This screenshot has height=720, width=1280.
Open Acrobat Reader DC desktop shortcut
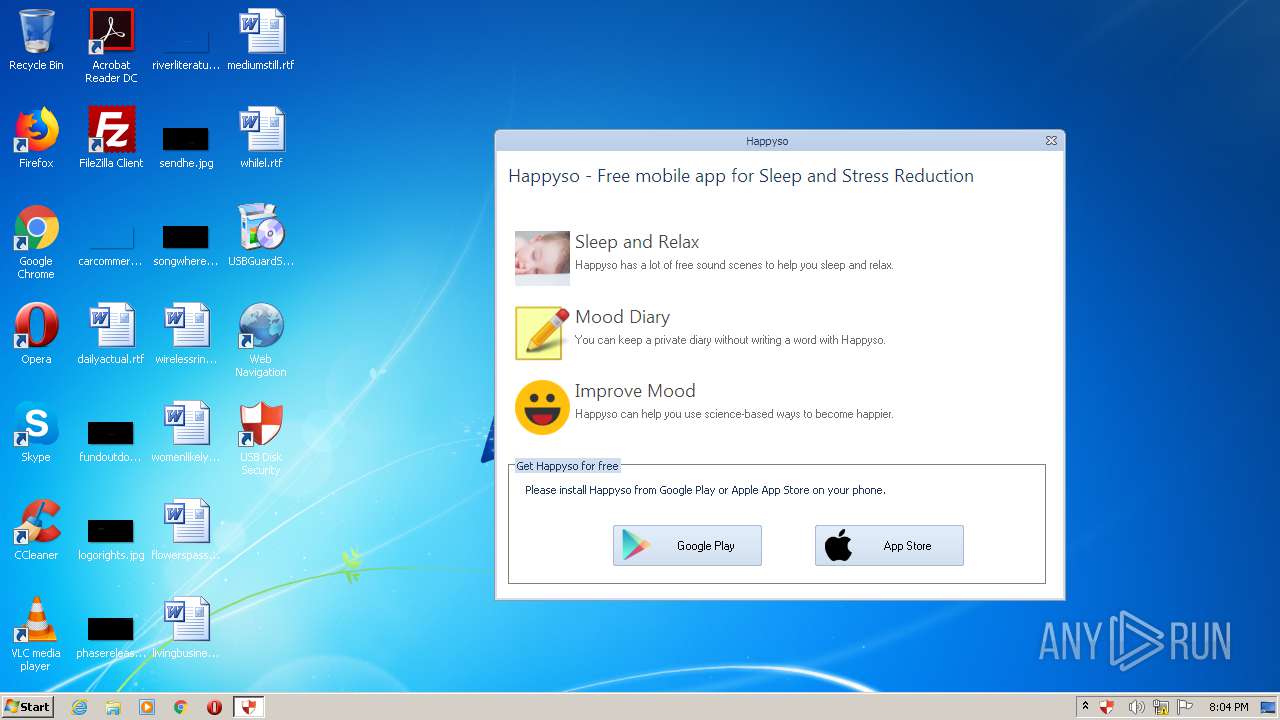pos(111,46)
